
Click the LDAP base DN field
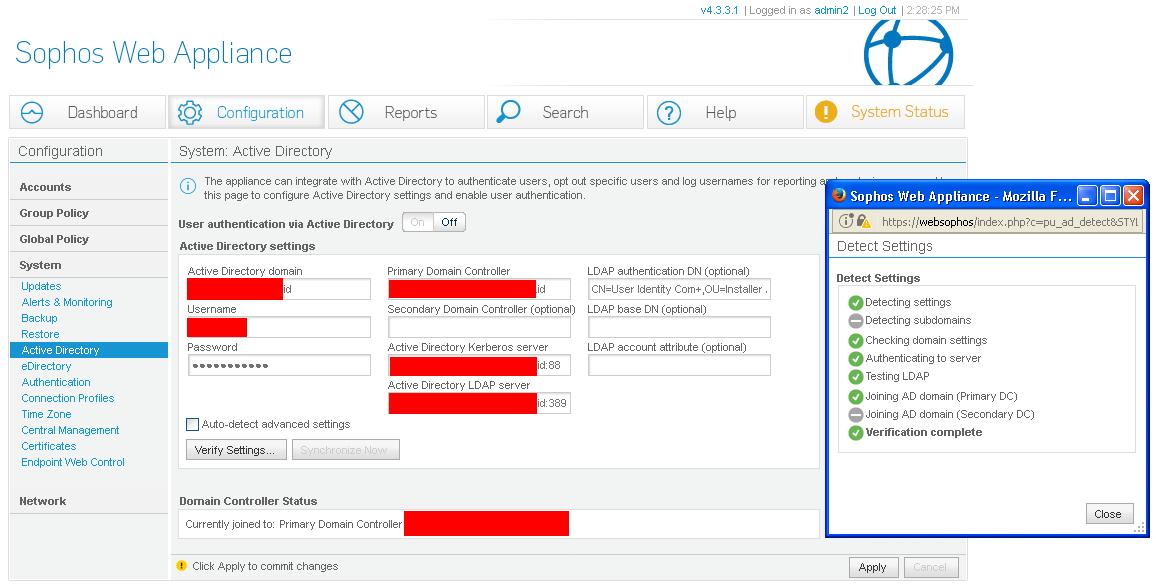coord(679,327)
